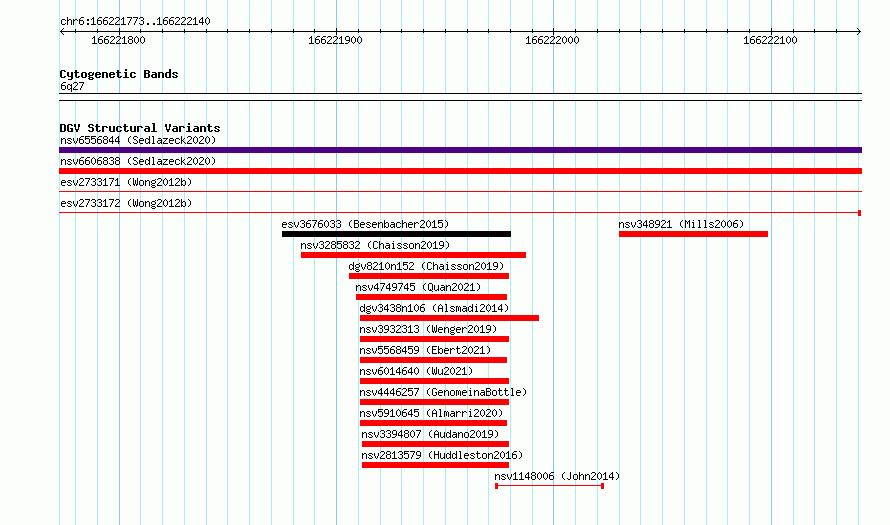Click the esv3676033 (Besenbacher2015) label

coord(365,224)
